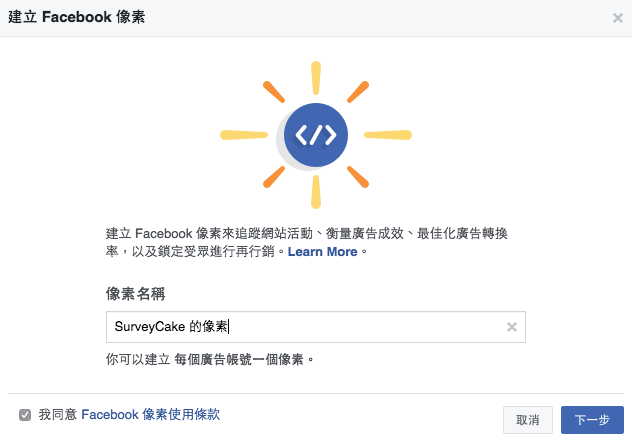Open the Facebook 像素使用條款 link
Viewport: 632px width, 446px height.
[150, 414]
